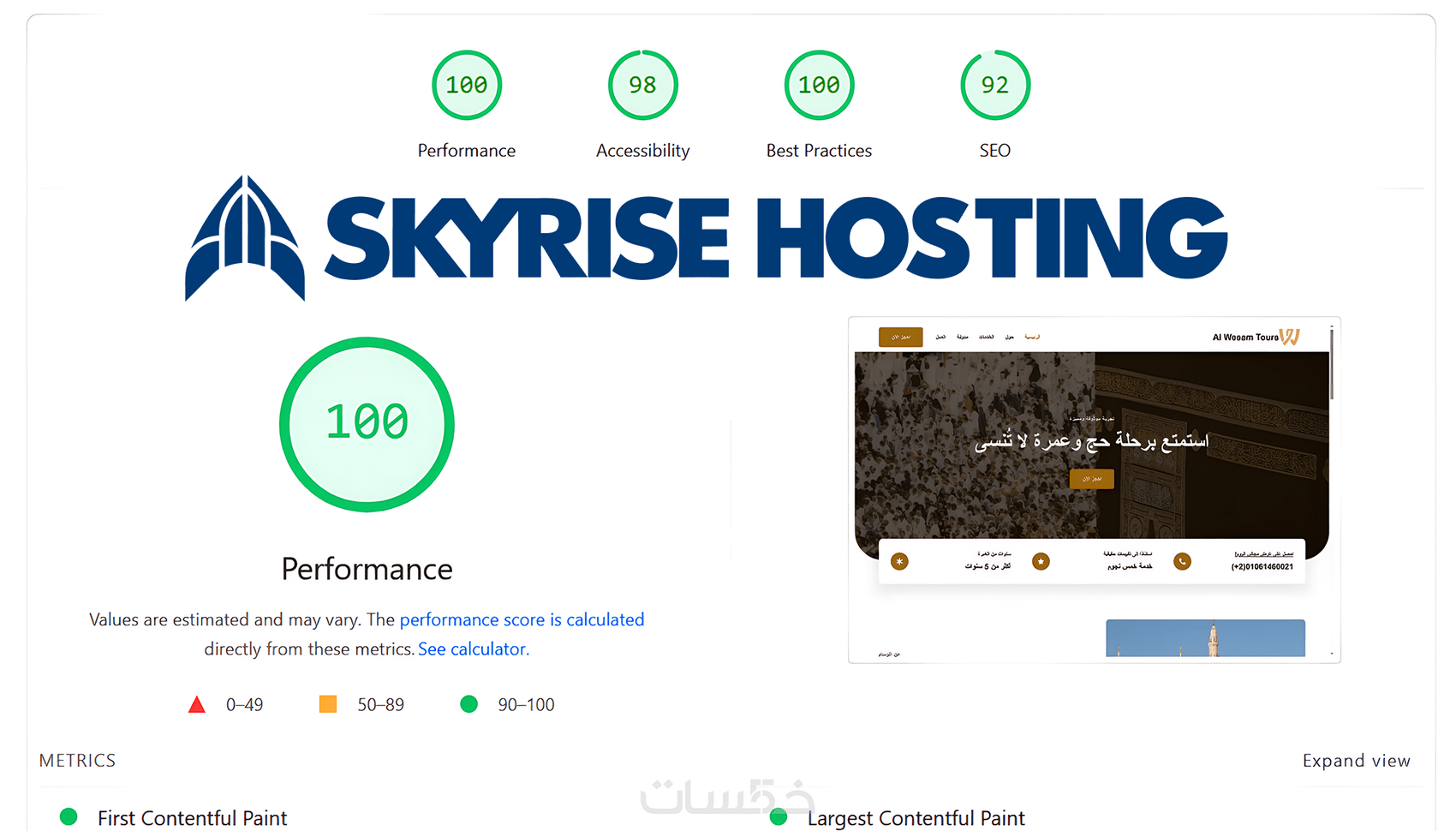Click the Expand view button
The height and width of the screenshot is (831, 1456).
1356,761
